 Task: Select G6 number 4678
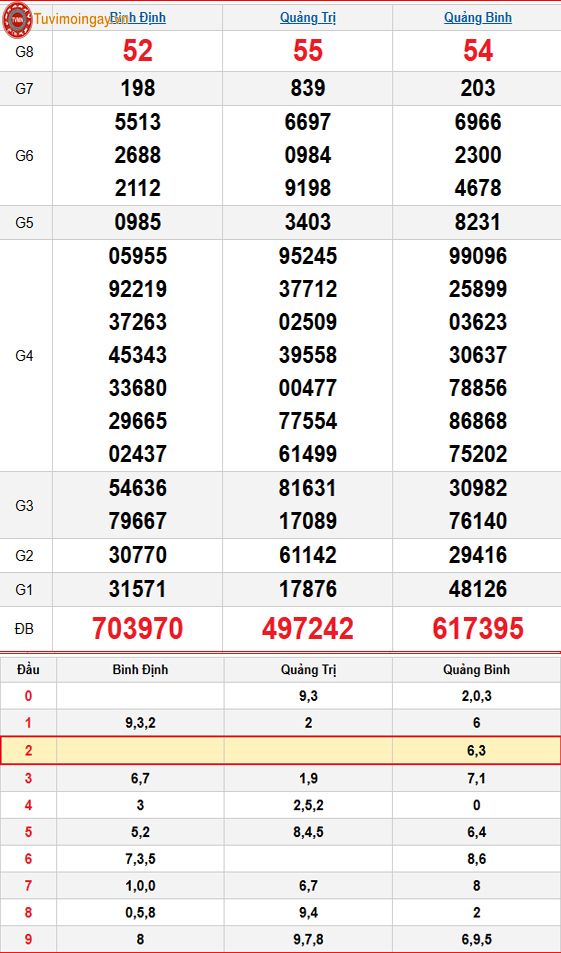pyautogui.click(x=478, y=188)
